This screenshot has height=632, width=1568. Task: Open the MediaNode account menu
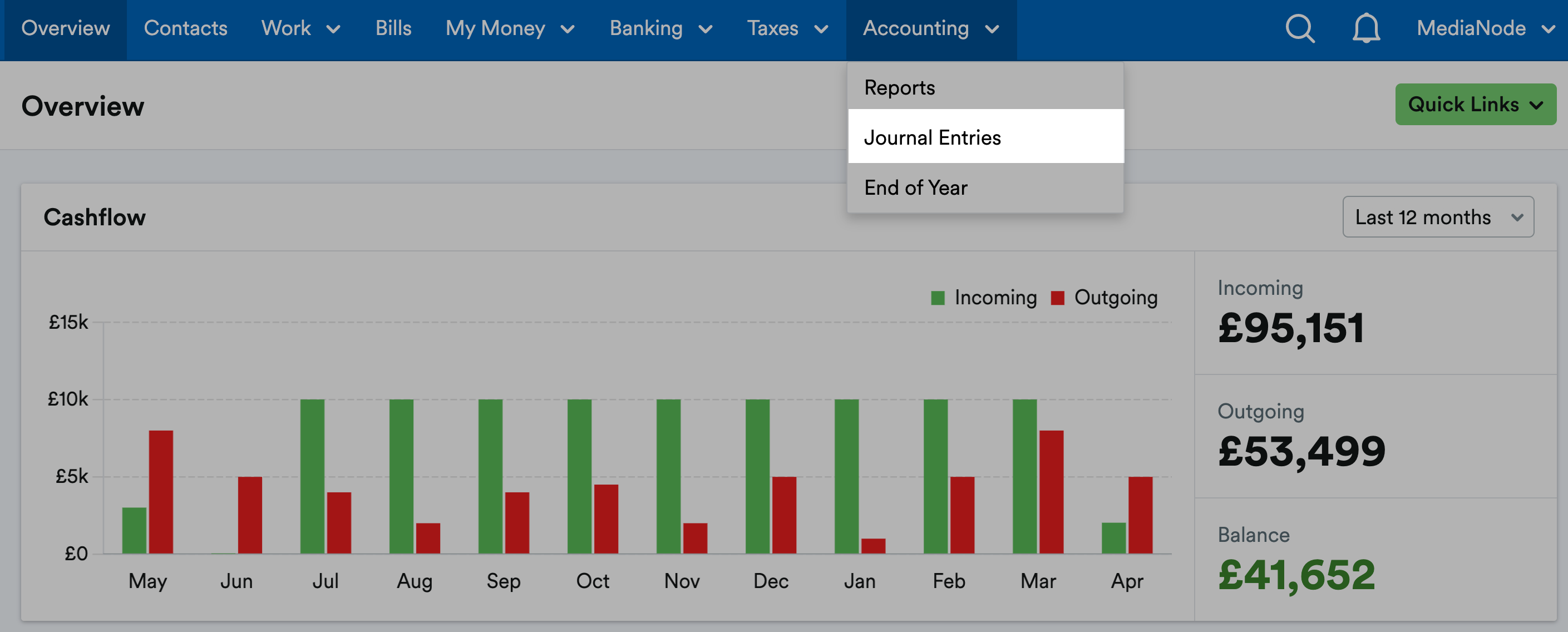click(1484, 28)
